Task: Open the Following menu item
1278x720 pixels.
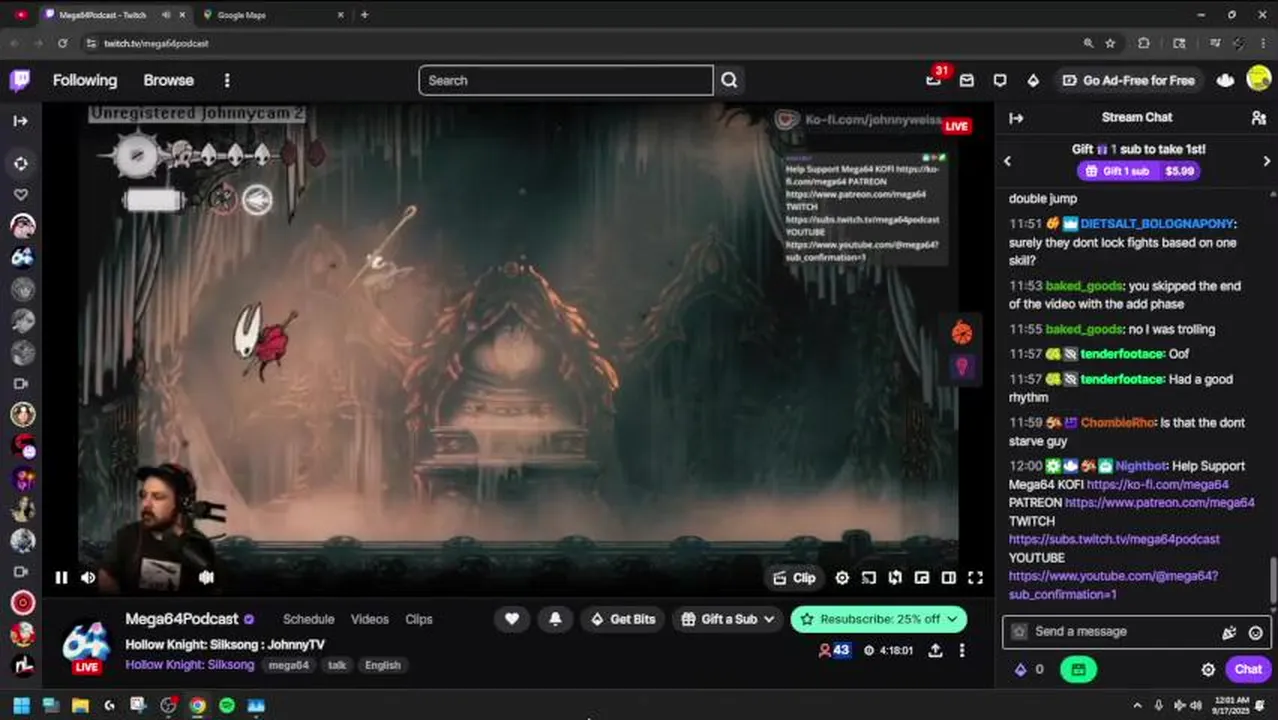Action: 85,80
